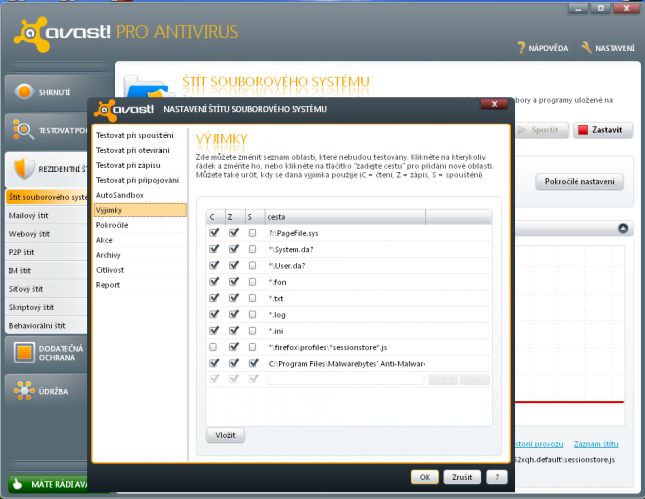Screen dimensions: 645x499
Task: Select Testovat při spouštění settings page
Action: point(140,135)
